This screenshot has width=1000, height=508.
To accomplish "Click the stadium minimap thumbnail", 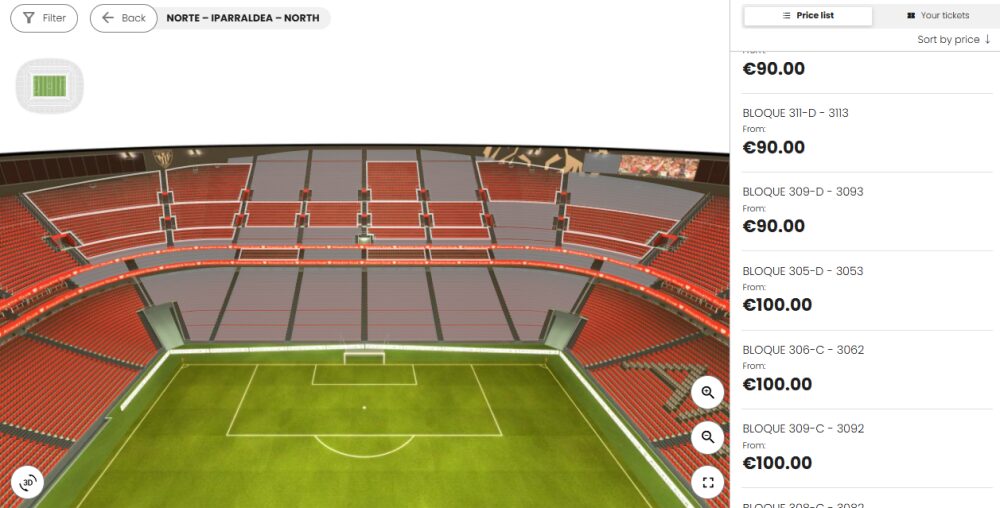I will [50, 86].
